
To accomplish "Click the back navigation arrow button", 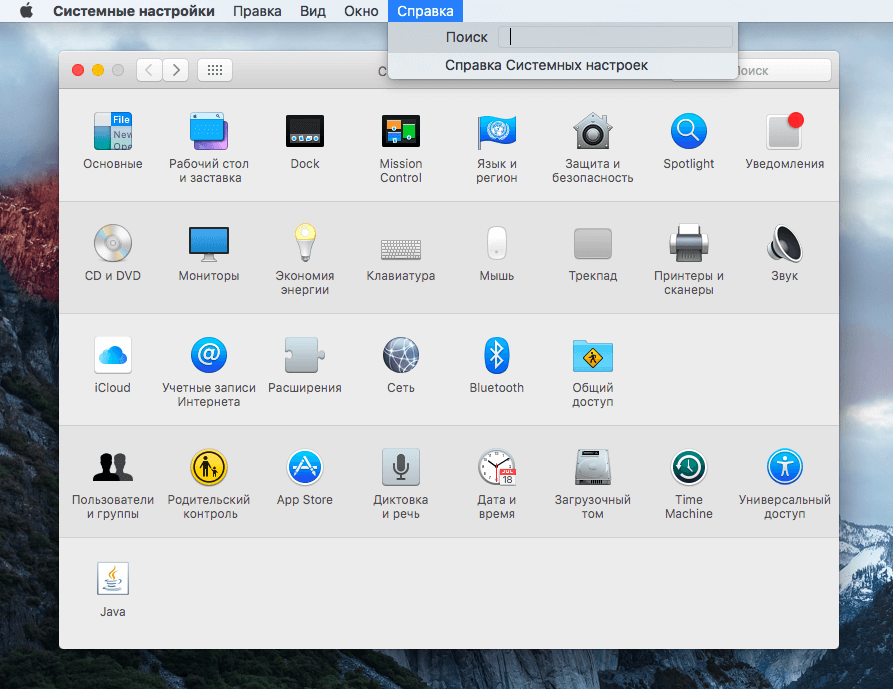I will click(x=149, y=70).
